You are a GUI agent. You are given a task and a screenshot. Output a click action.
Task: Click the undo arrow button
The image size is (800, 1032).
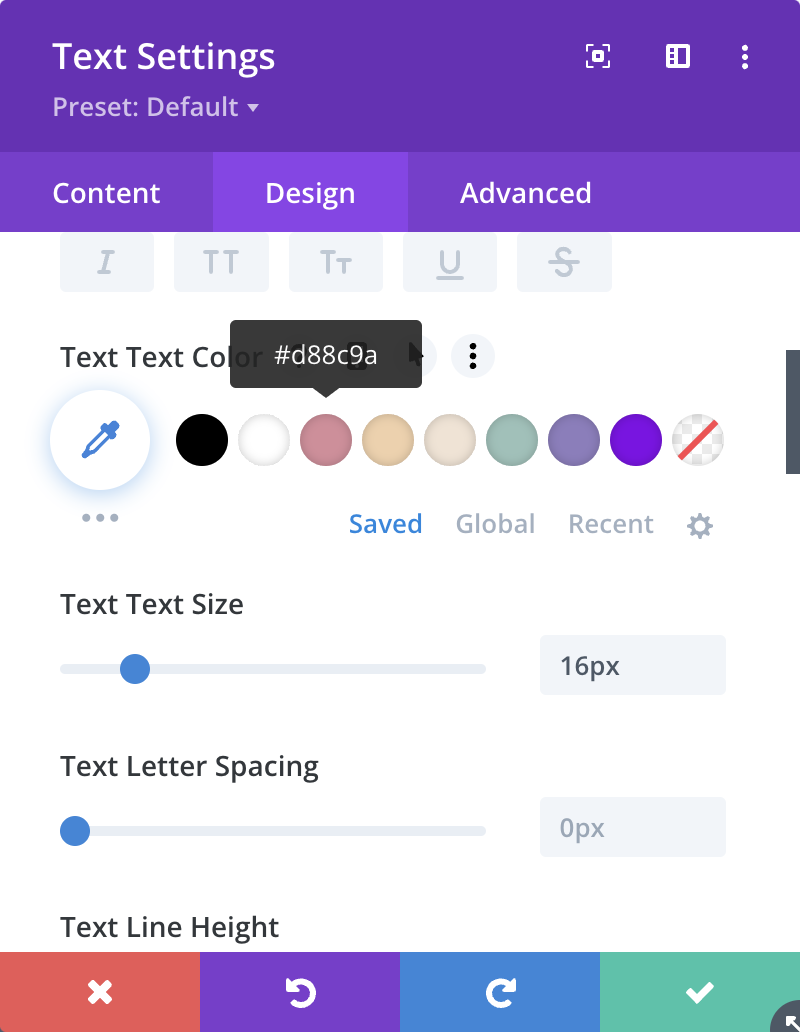click(x=300, y=992)
